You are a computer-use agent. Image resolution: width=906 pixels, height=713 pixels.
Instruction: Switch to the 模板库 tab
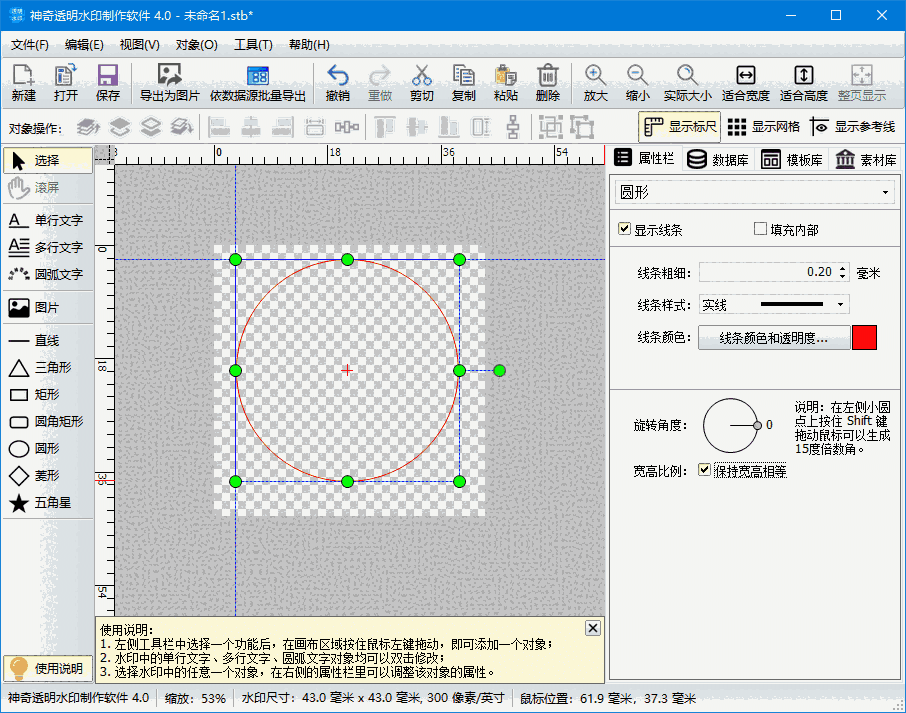pyautogui.click(x=789, y=158)
